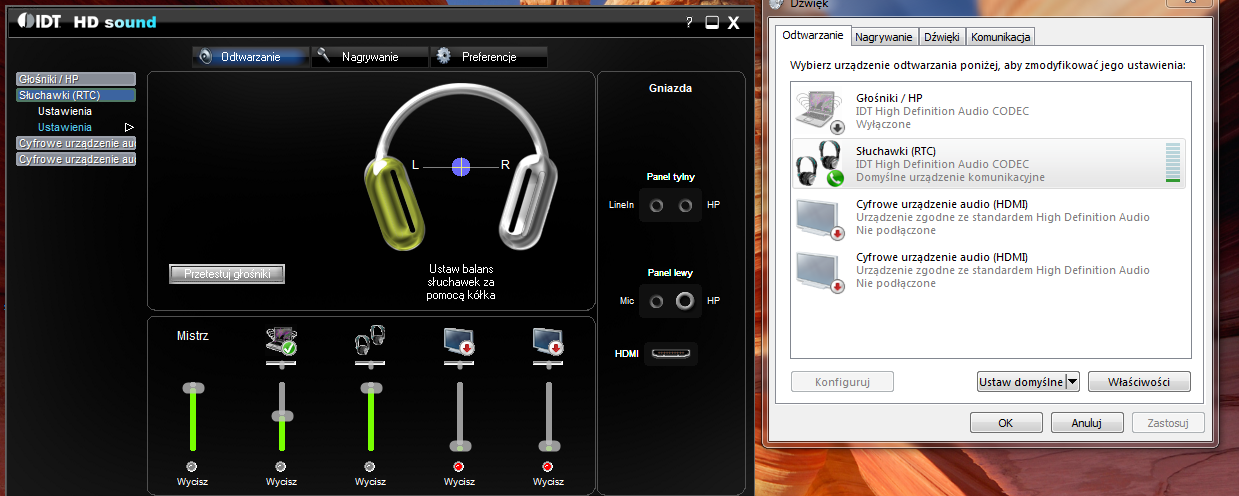Toggle Wycisz for first HDMI channel
1239x496 pixels.
pyautogui.click(x=459, y=467)
